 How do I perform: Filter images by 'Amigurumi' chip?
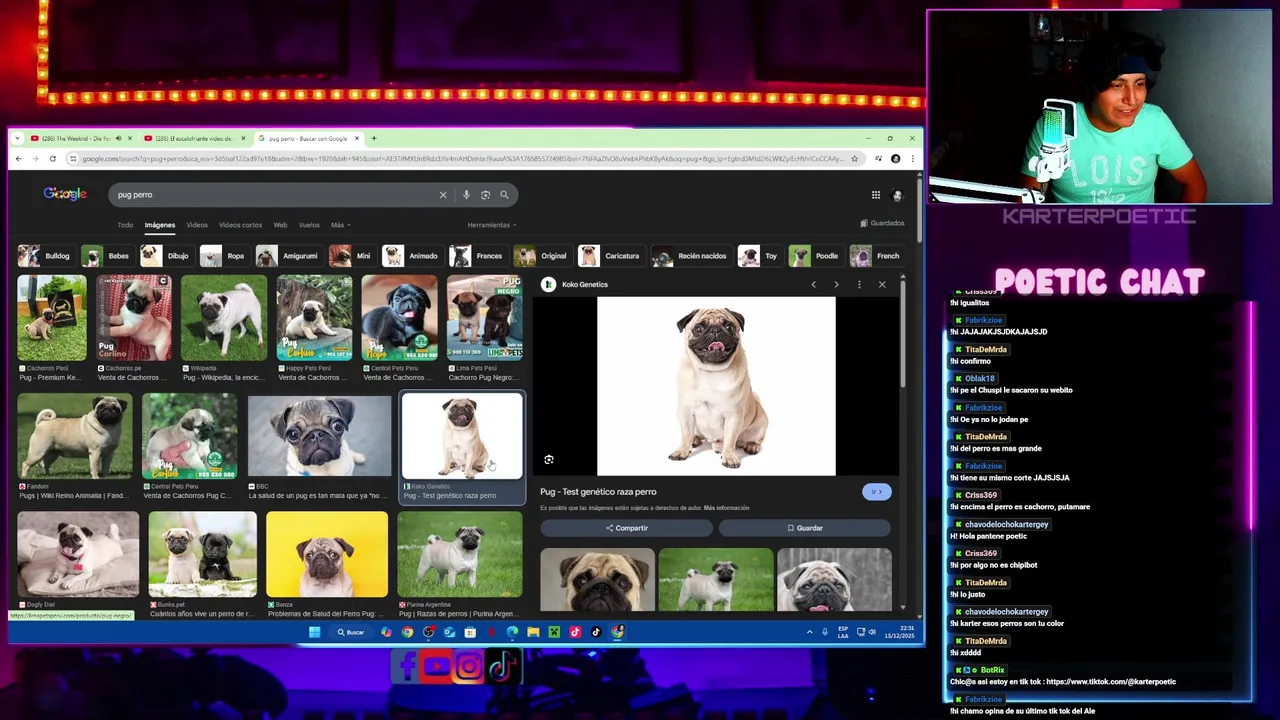(288, 256)
